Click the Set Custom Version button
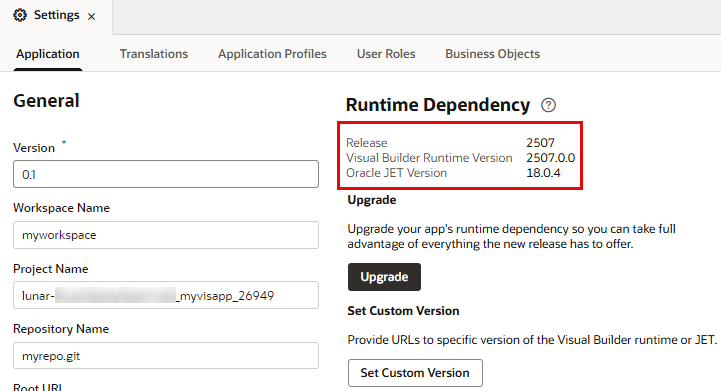The image size is (721, 391). (415, 373)
